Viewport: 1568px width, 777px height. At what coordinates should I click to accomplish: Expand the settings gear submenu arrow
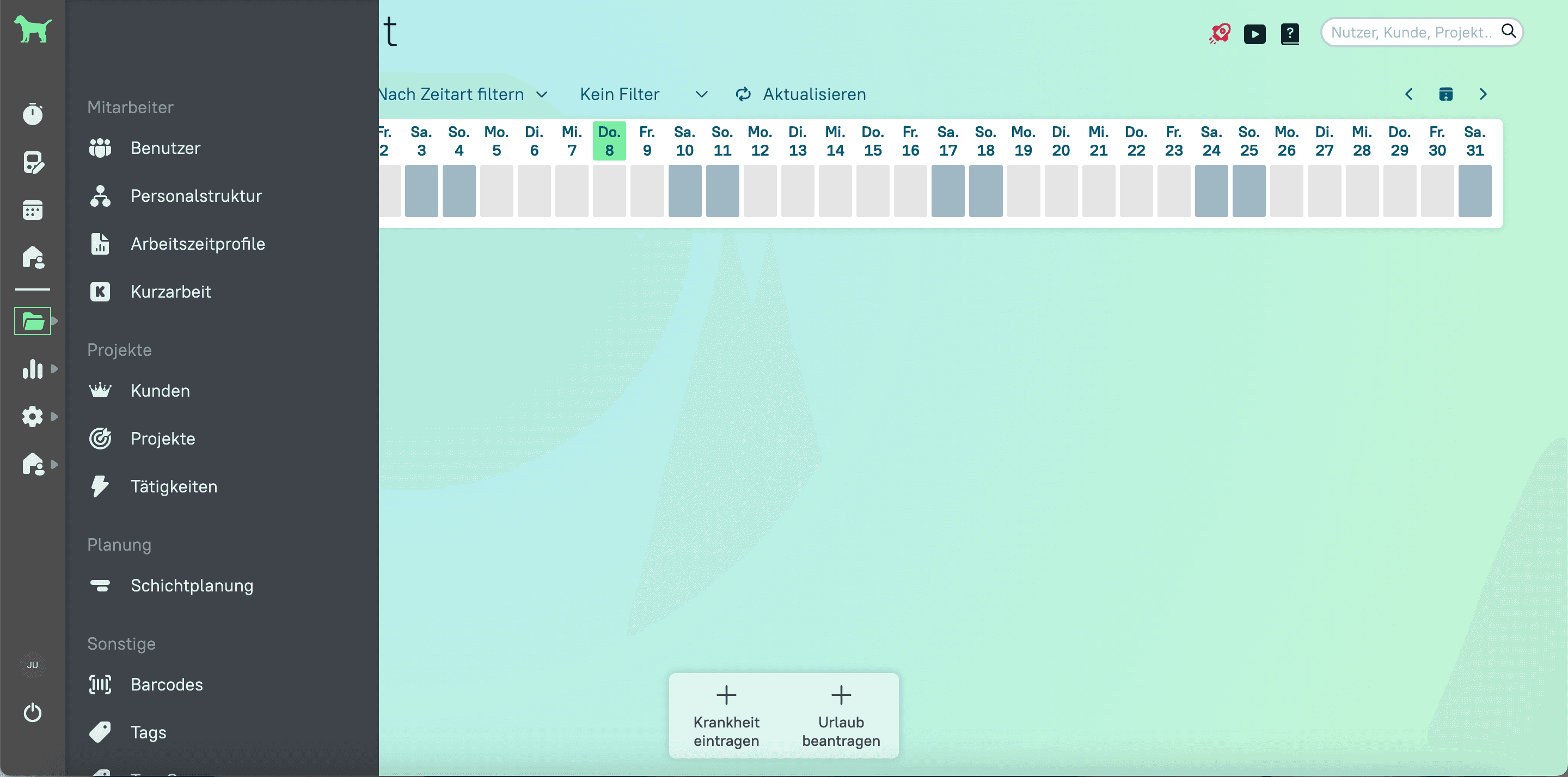[54, 417]
